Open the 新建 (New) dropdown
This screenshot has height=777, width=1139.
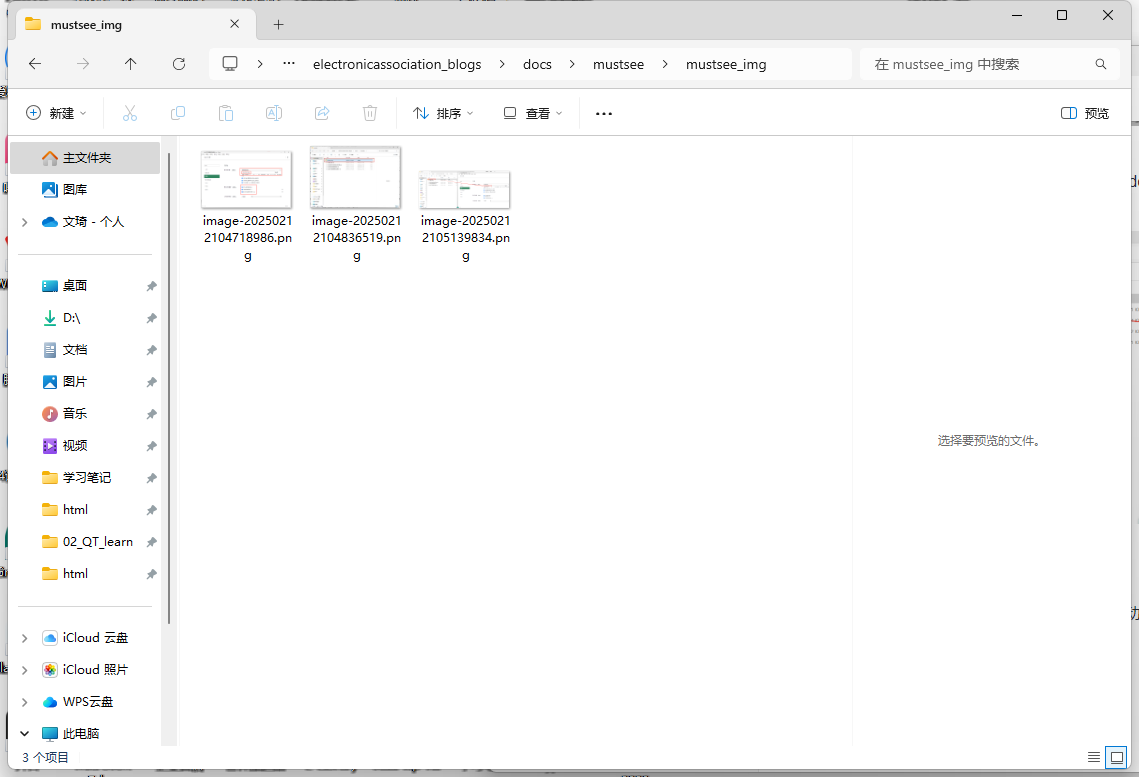coord(56,113)
